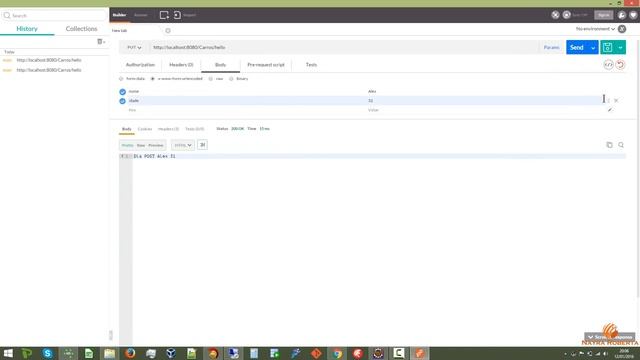Screen dimensions: 640x360
Task: Show the response in Preview view
Action: (x=156, y=145)
